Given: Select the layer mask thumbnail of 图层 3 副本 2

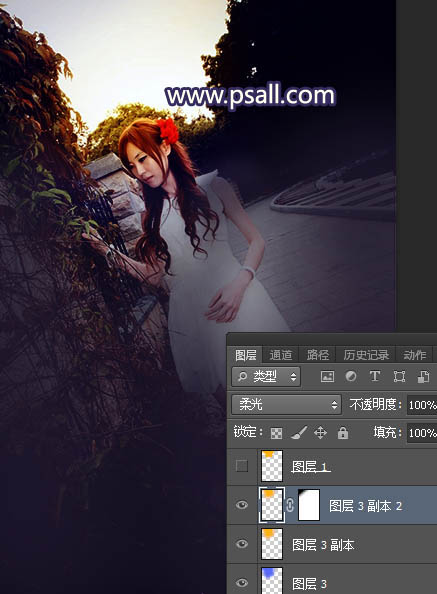Looking at the screenshot, I should pos(309,505).
